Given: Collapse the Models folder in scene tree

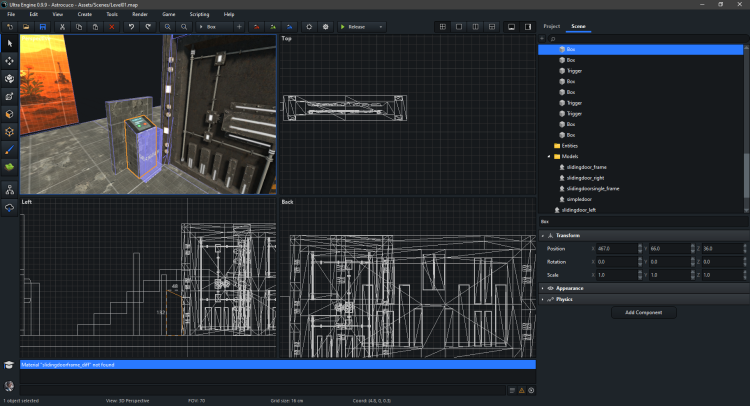Looking at the screenshot, I should click(x=548, y=156).
